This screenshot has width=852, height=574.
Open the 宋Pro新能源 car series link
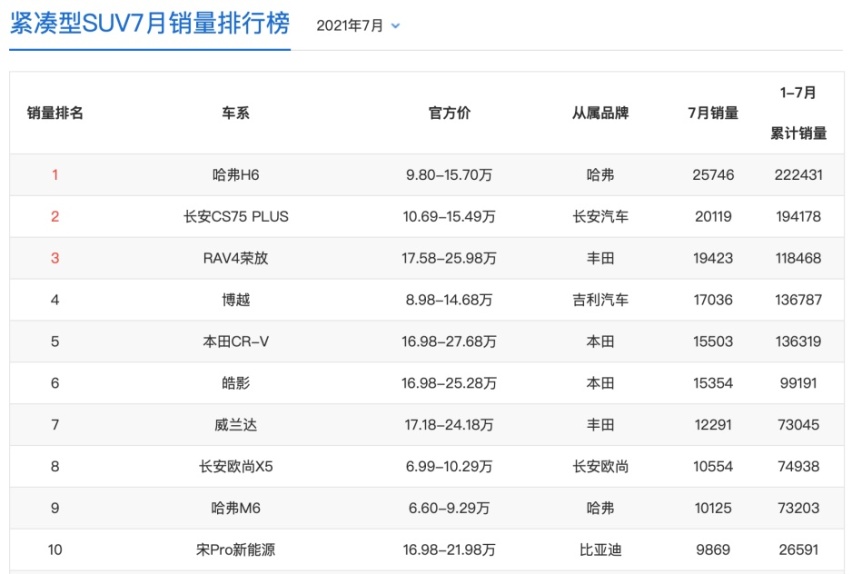pyautogui.click(x=235, y=550)
